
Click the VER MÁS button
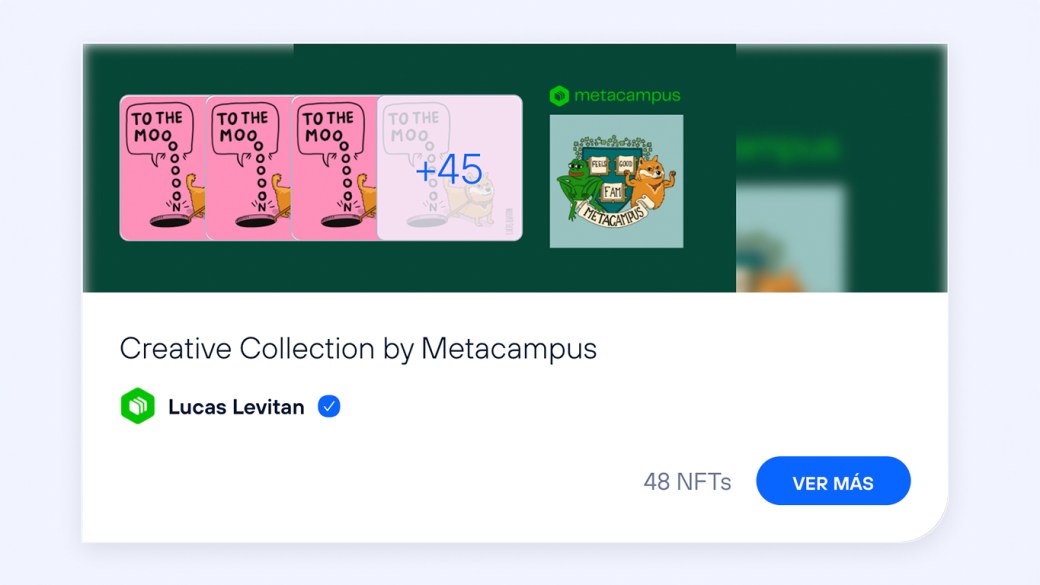[x=833, y=481]
